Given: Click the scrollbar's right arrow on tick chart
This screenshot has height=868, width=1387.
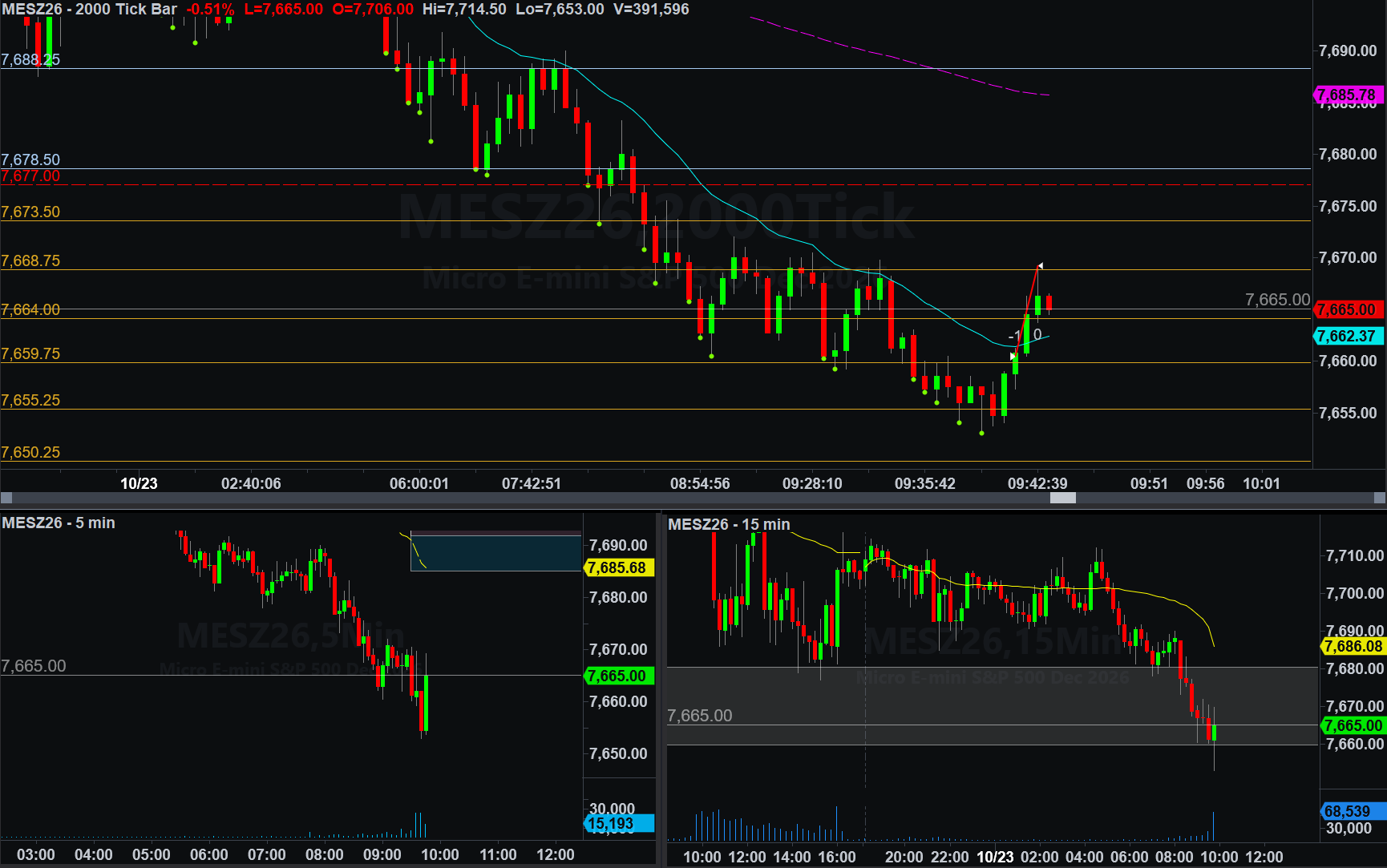Looking at the screenshot, I should click(x=1381, y=498).
